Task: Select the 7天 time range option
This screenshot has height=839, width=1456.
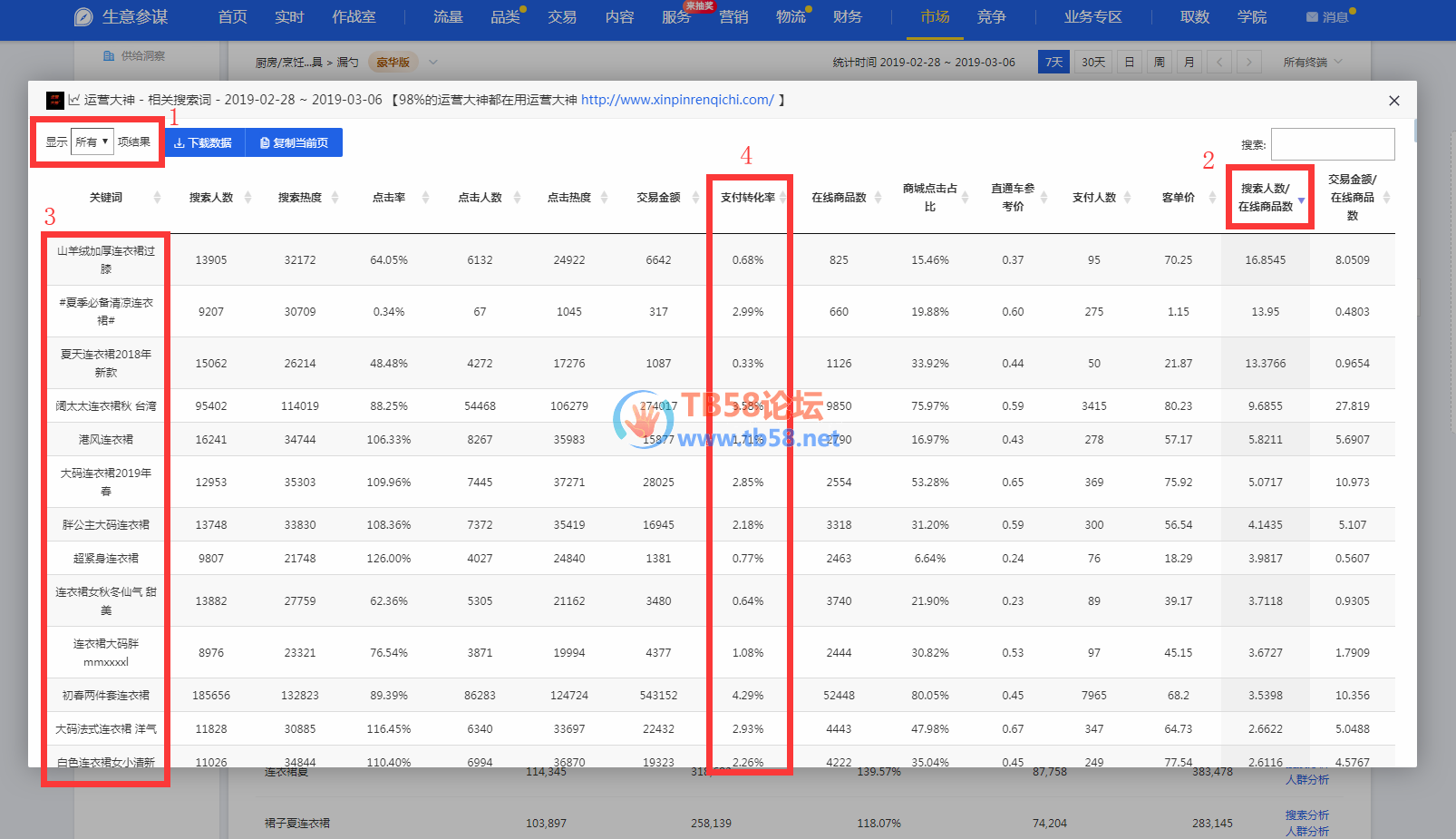Action: [x=1053, y=63]
